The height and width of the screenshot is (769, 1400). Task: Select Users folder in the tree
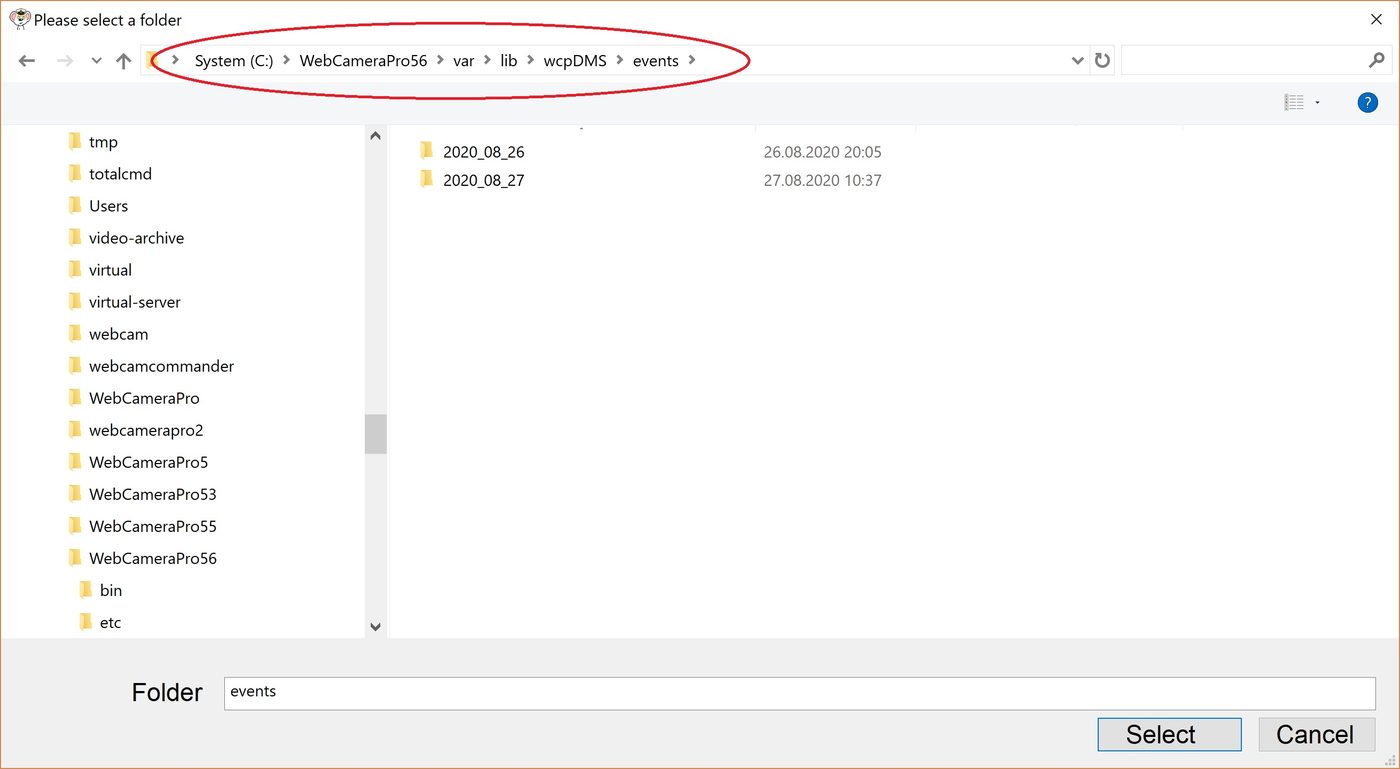[x=108, y=206]
